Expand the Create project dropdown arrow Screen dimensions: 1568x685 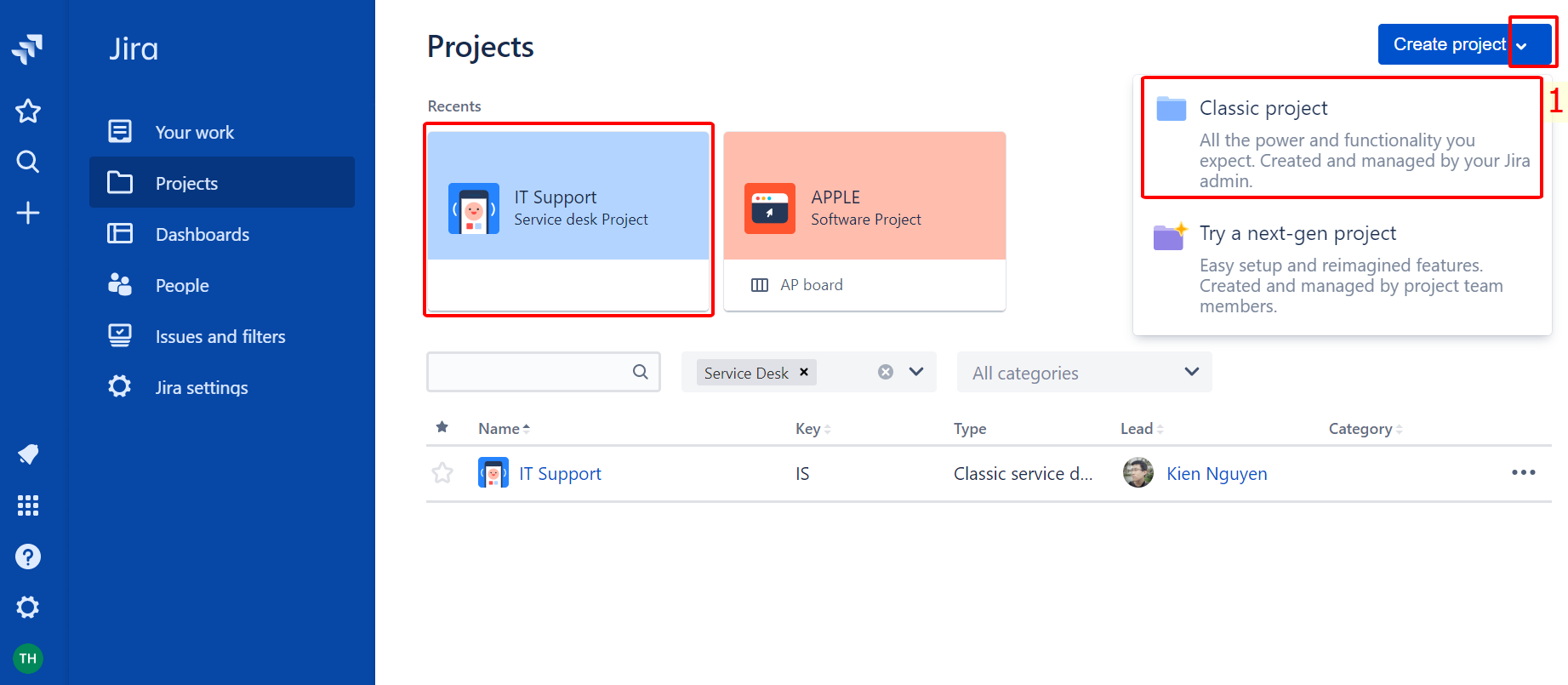pos(1522,45)
